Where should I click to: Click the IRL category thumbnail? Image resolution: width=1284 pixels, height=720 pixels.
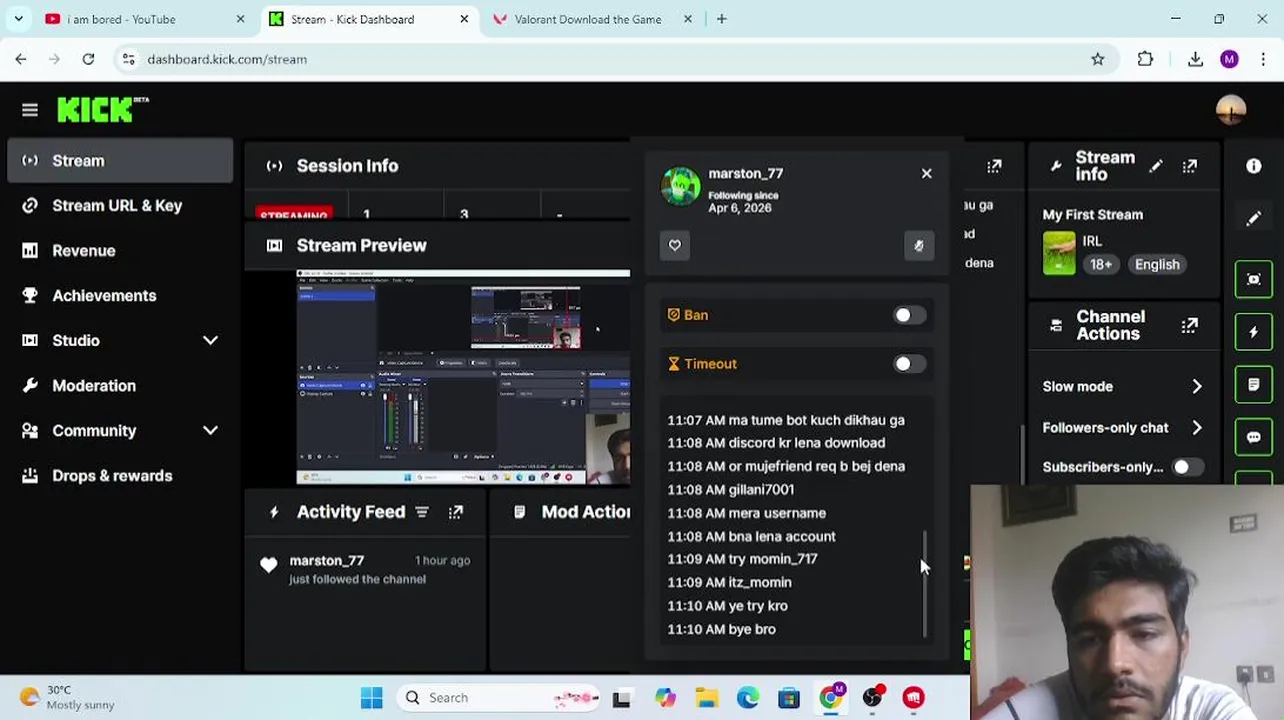[1059, 253]
